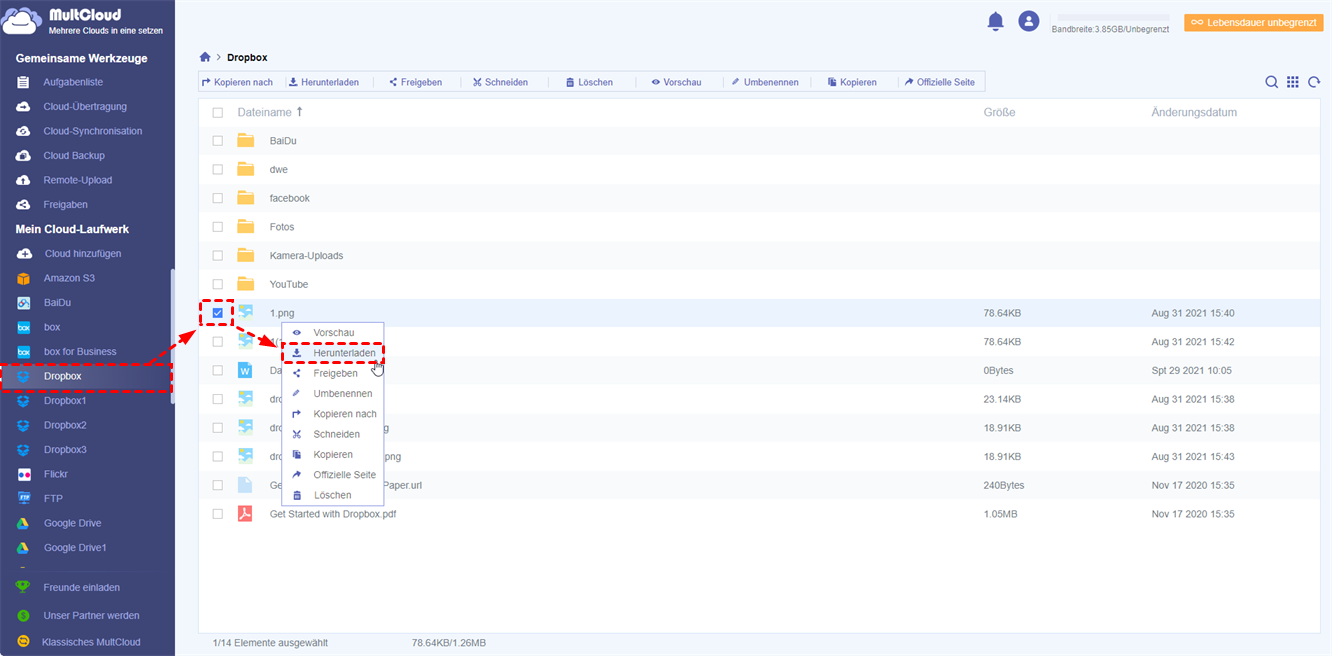Go to home breadcrumb icon
The width and height of the screenshot is (1332, 656).
[x=205, y=58]
